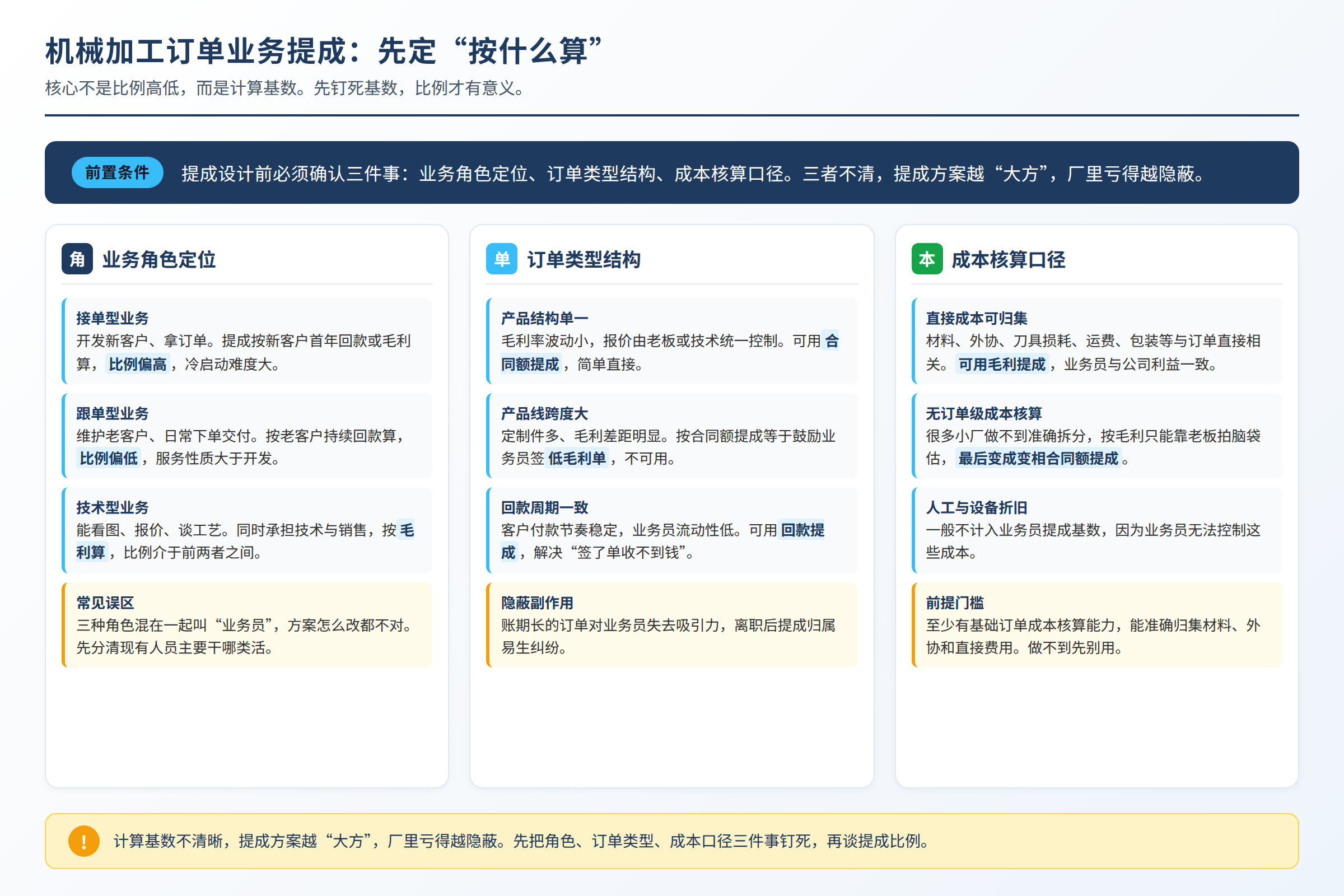Click the subtitle starting 核心不是比例高低
Image resolution: width=1344 pixels, height=896 pixels.
pos(285,88)
